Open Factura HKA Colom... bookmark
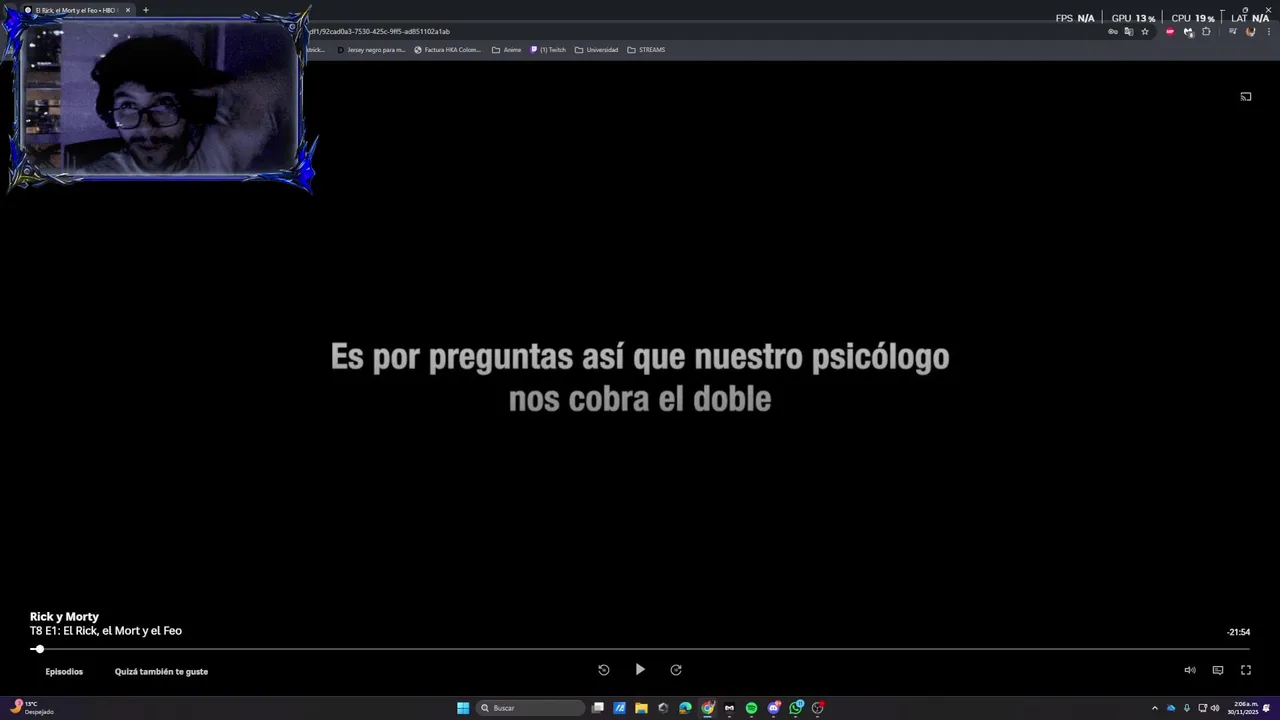Image resolution: width=1280 pixels, height=720 pixels. pyautogui.click(x=448, y=50)
